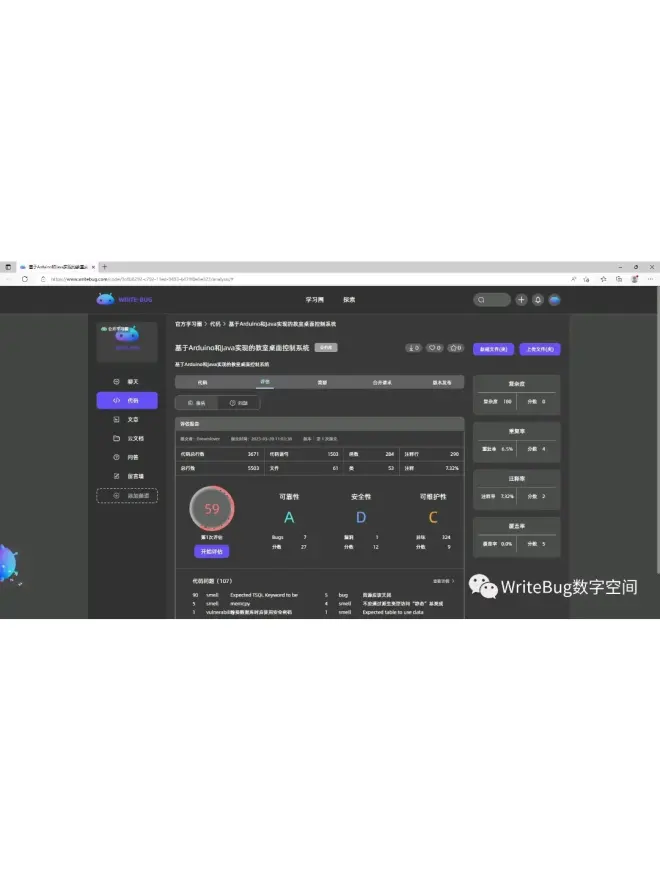Expand the 查看全部 link in code issues
660x880 pixels.
pyautogui.click(x=442, y=580)
